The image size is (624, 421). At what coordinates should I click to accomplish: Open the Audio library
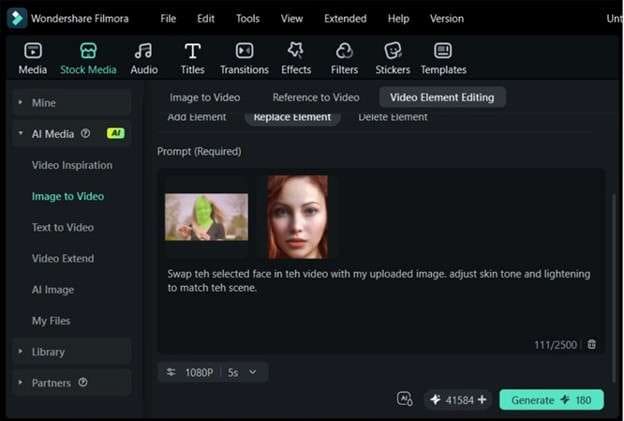[x=144, y=58]
